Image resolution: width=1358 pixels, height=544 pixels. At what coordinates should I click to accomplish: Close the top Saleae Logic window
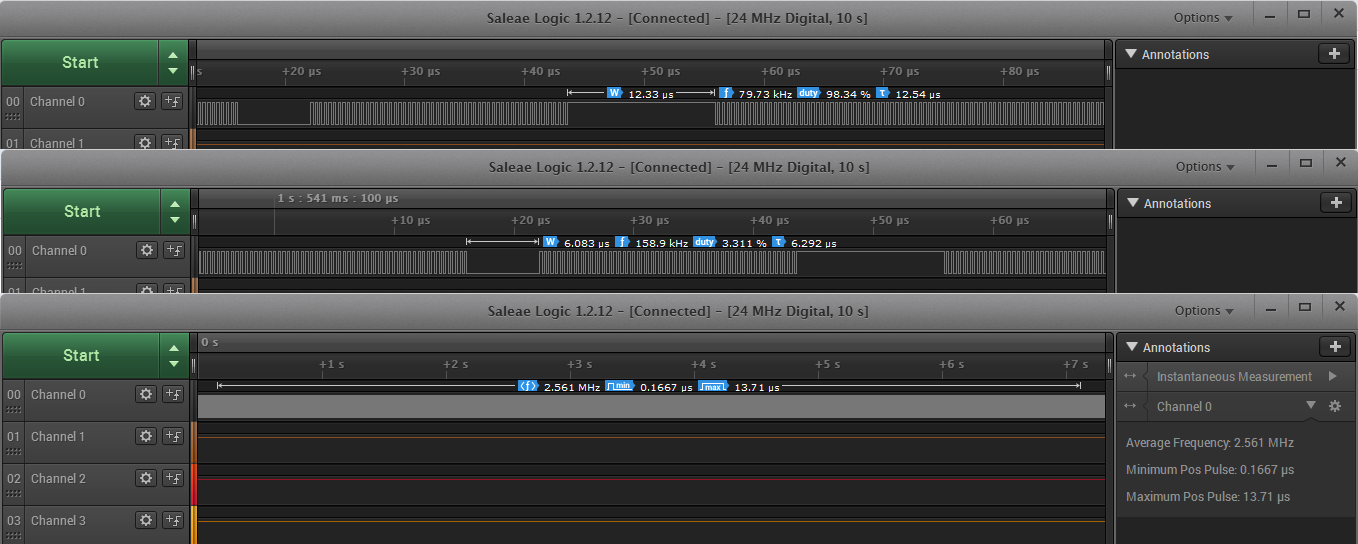(x=1338, y=14)
